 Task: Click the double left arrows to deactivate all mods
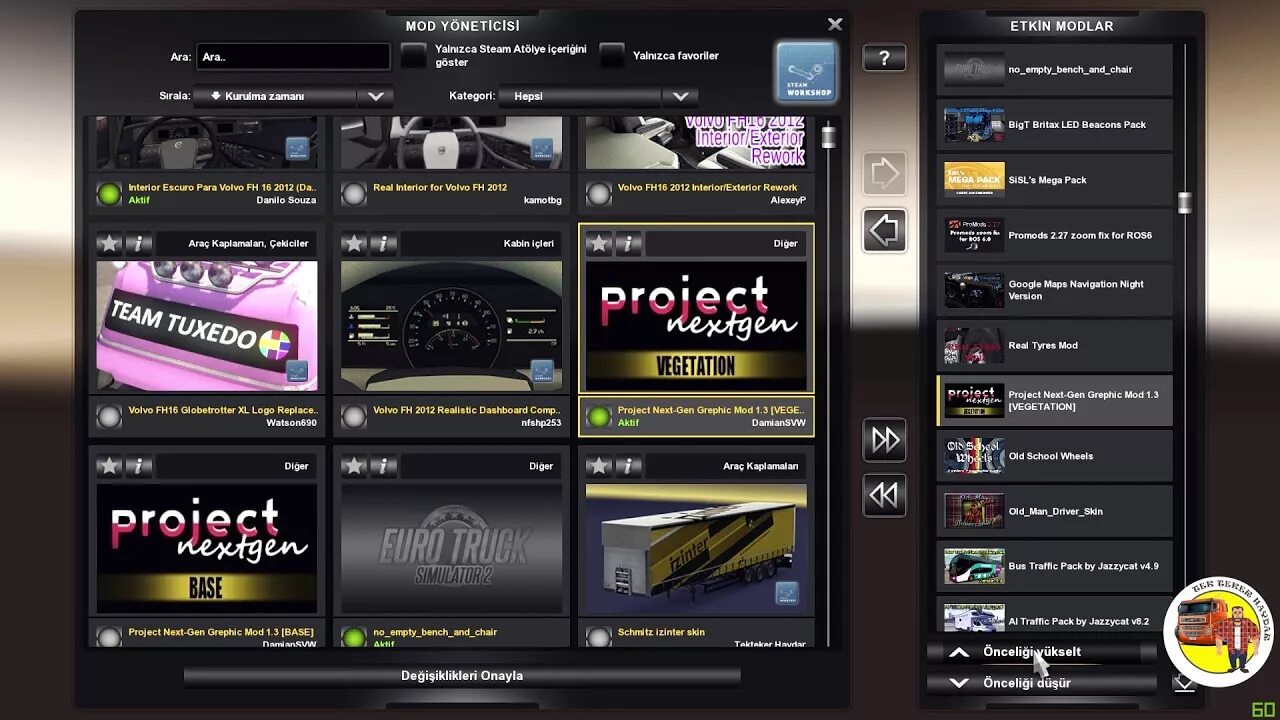(884, 496)
